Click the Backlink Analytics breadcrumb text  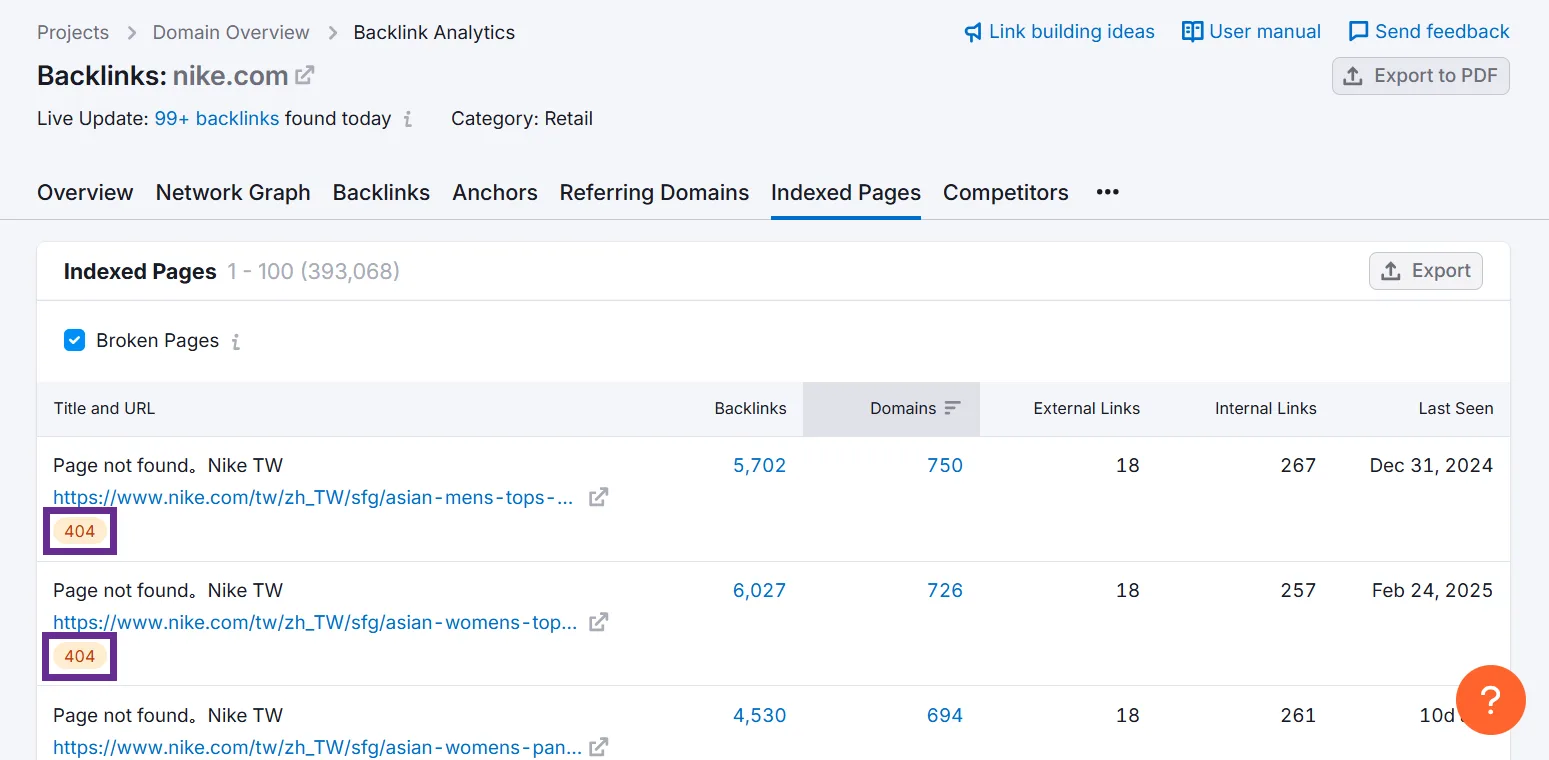[x=434, y=32]
